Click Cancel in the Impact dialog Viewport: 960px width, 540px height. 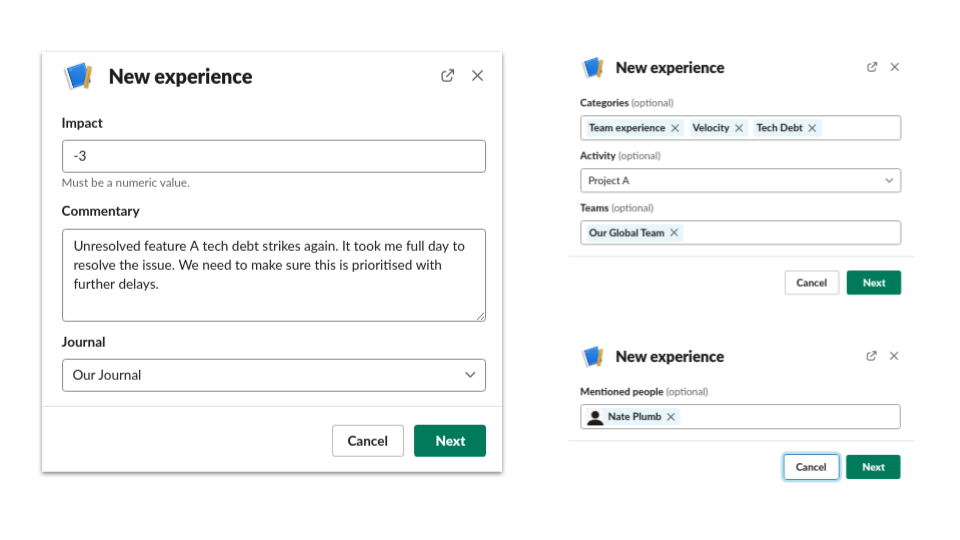pyautogui.click(x=367, y=441)
